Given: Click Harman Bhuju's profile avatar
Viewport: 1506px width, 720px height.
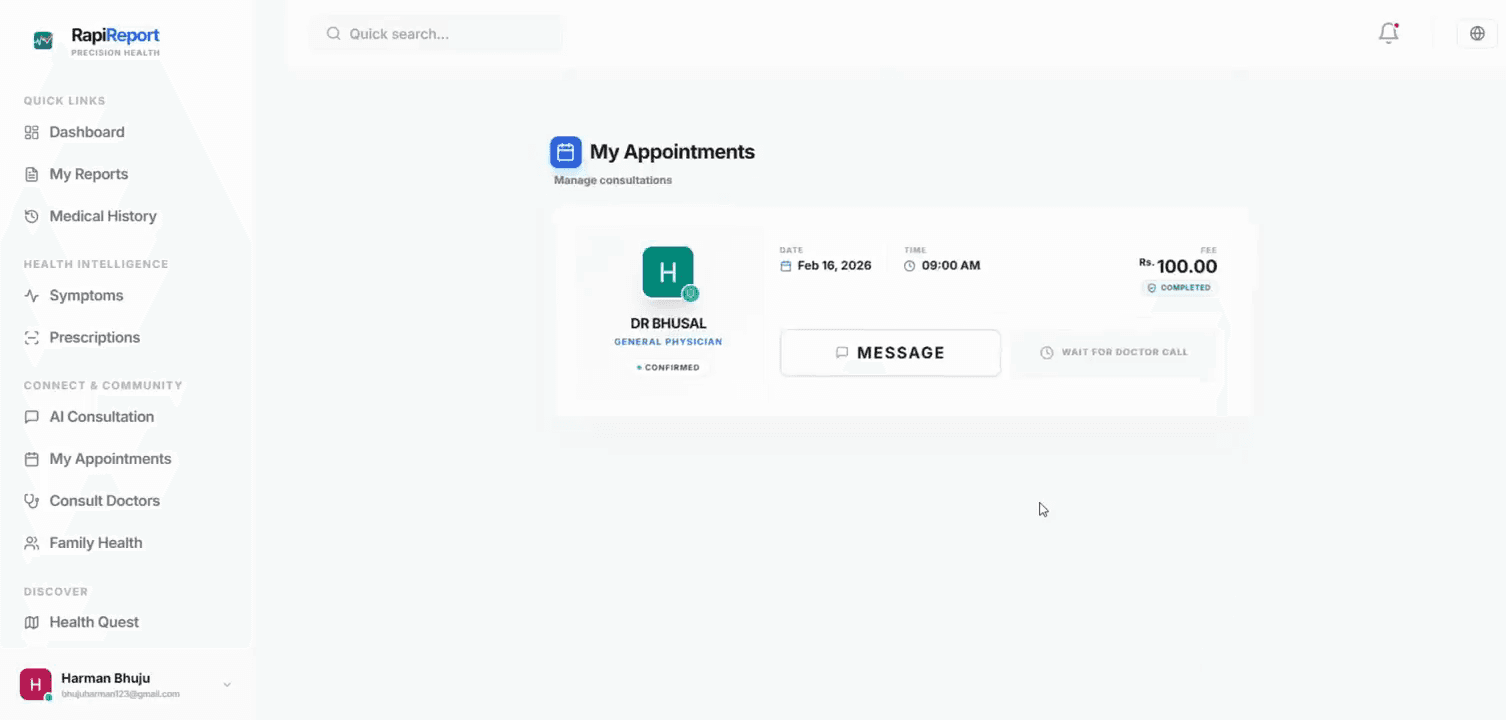Looking at the screenshot, I should [35, 684].
